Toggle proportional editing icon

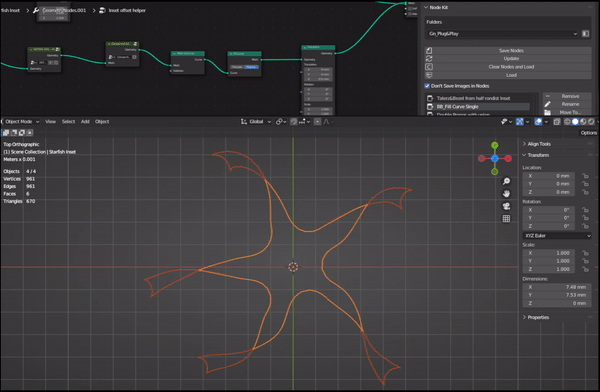click(317, 122)
